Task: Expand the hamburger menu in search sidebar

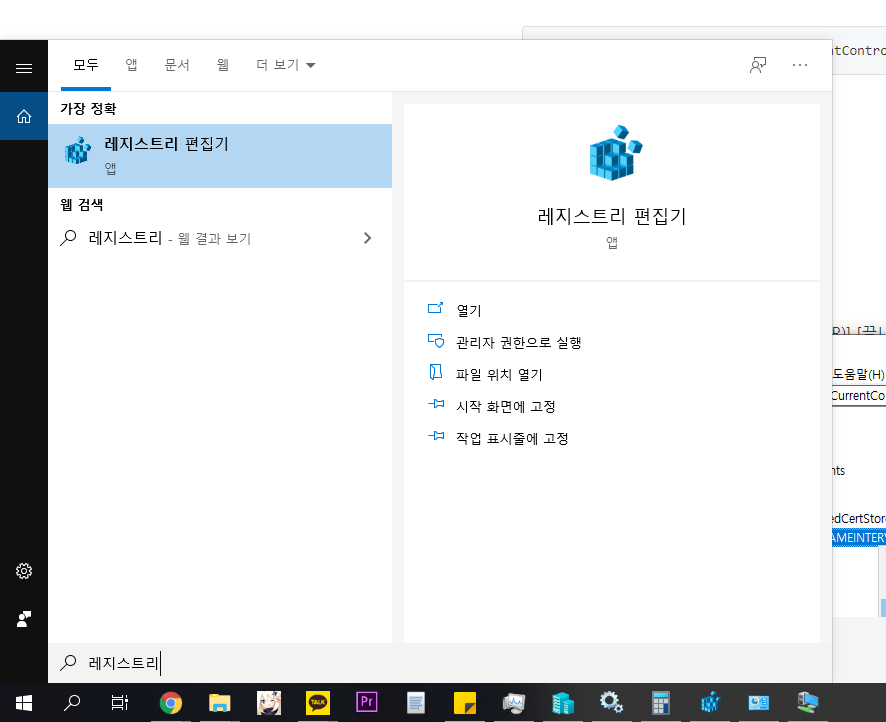Action: pyautogui.click(x=24, y=68)
